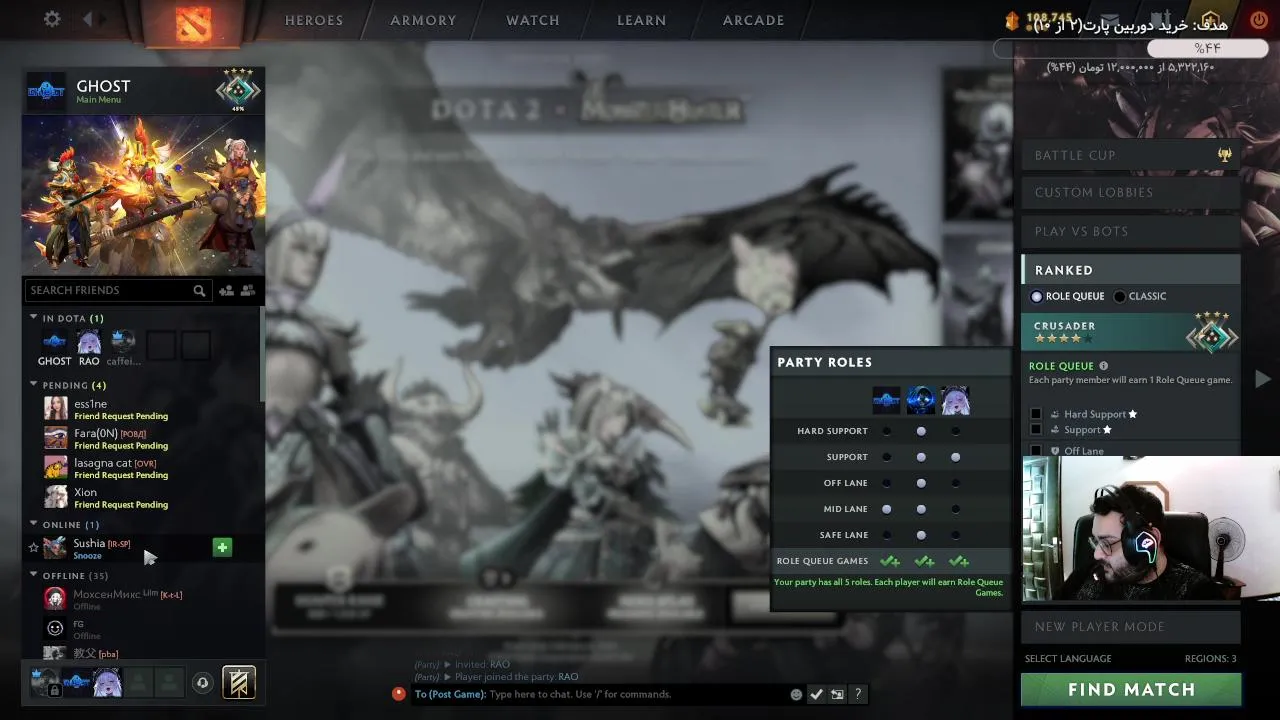
Task: Click the streamer webcam overlay
Action: [x=1151, y=531]
